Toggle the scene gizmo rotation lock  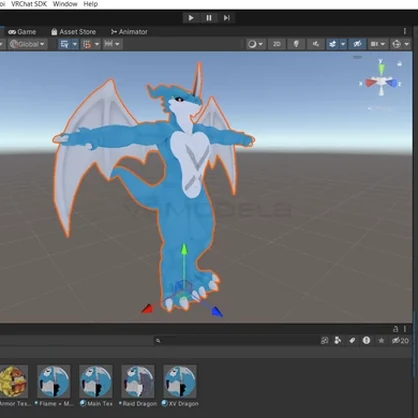coord(399,63)
